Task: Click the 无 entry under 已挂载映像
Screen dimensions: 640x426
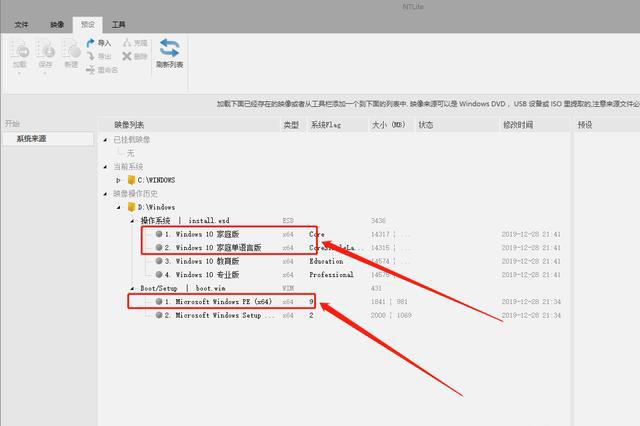Action: coord(130,153)
